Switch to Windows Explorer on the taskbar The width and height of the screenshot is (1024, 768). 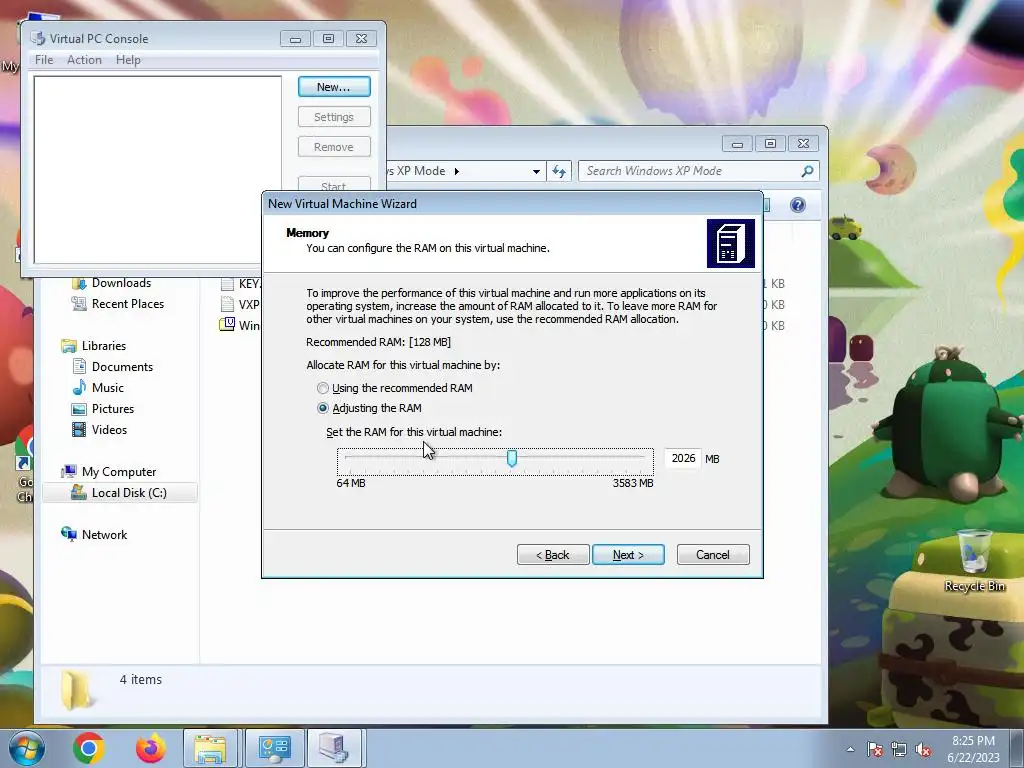click(212, 748)
